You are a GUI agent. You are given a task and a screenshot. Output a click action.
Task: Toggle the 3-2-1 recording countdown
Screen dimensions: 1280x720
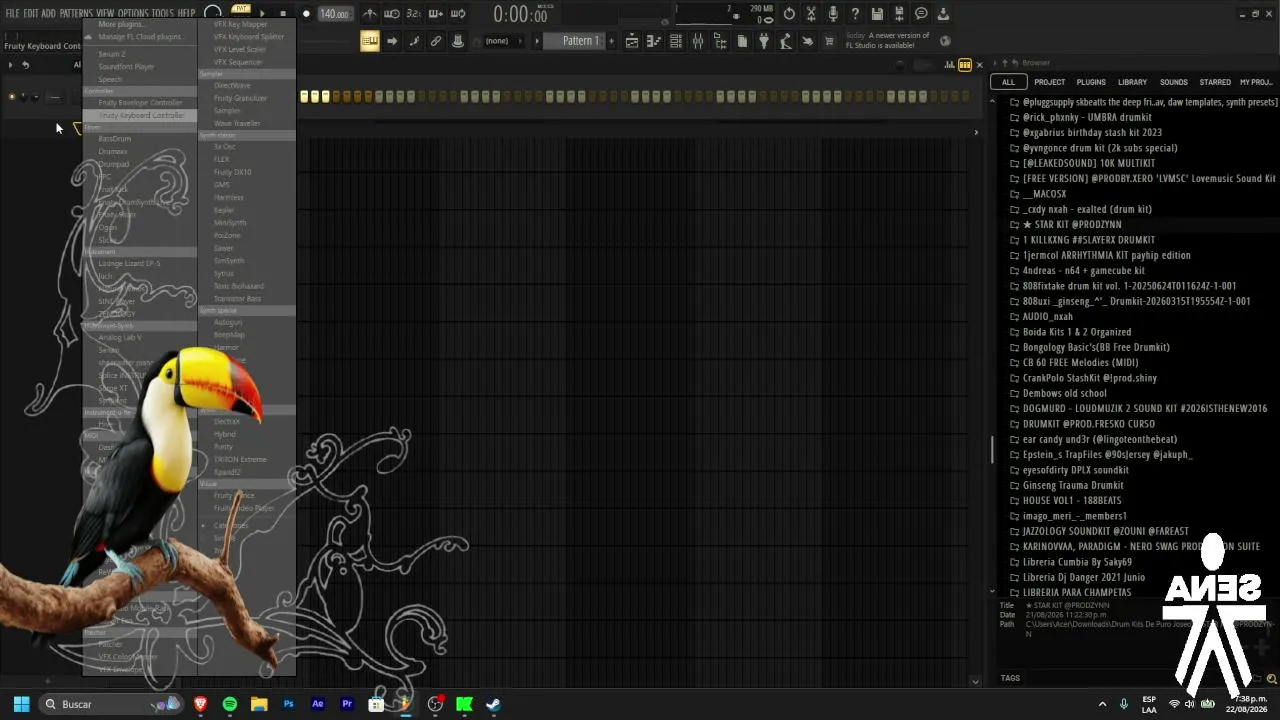(414, 14)
